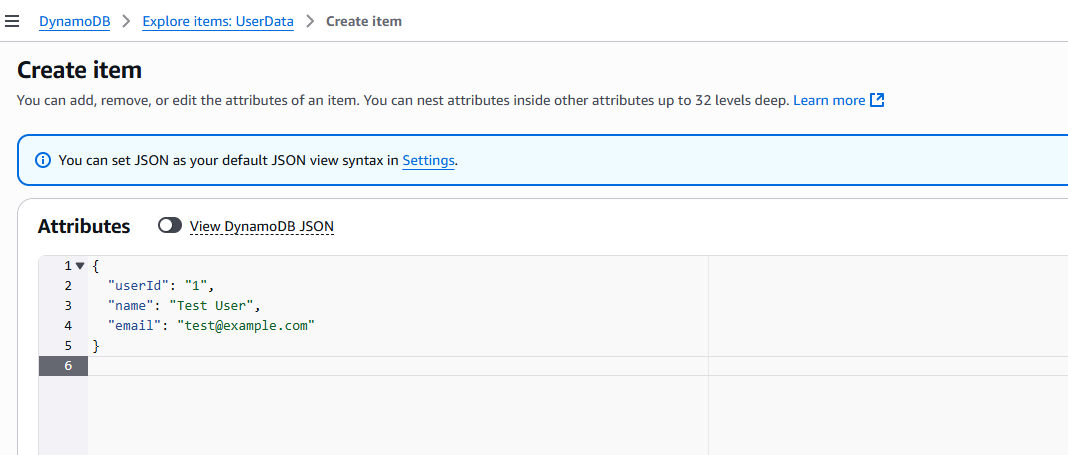Click line number 4 in the gutter
The image size is (1068, 455).
(x=68, y=326)
